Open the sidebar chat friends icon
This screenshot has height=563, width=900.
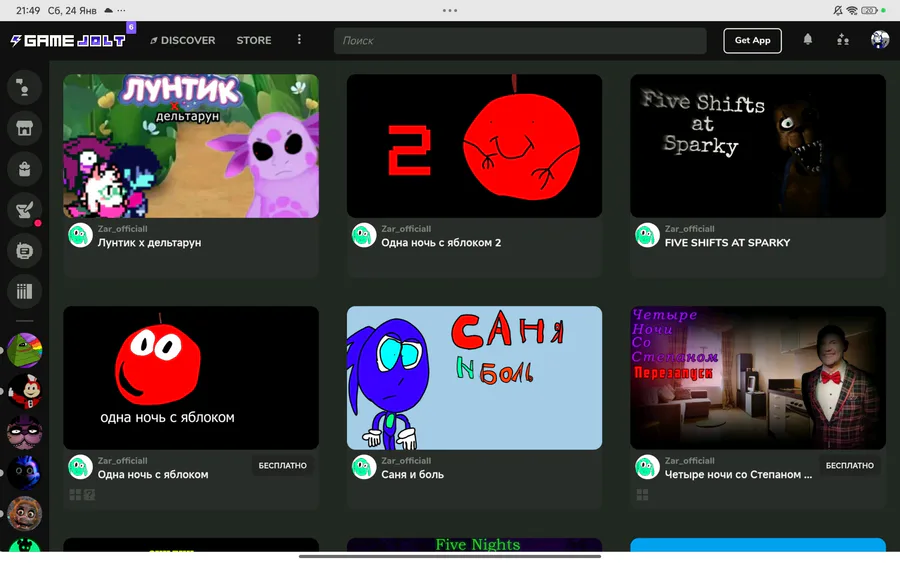click(x=24, y=87)
